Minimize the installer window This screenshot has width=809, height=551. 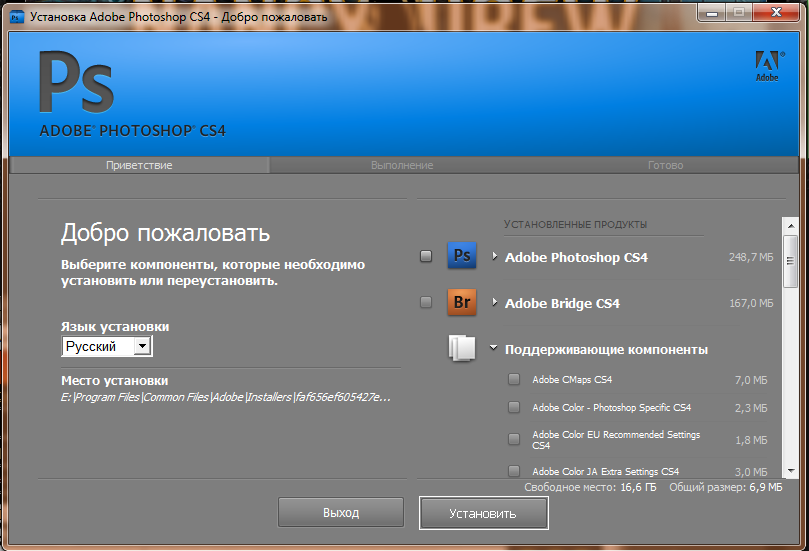coord(712,13)
